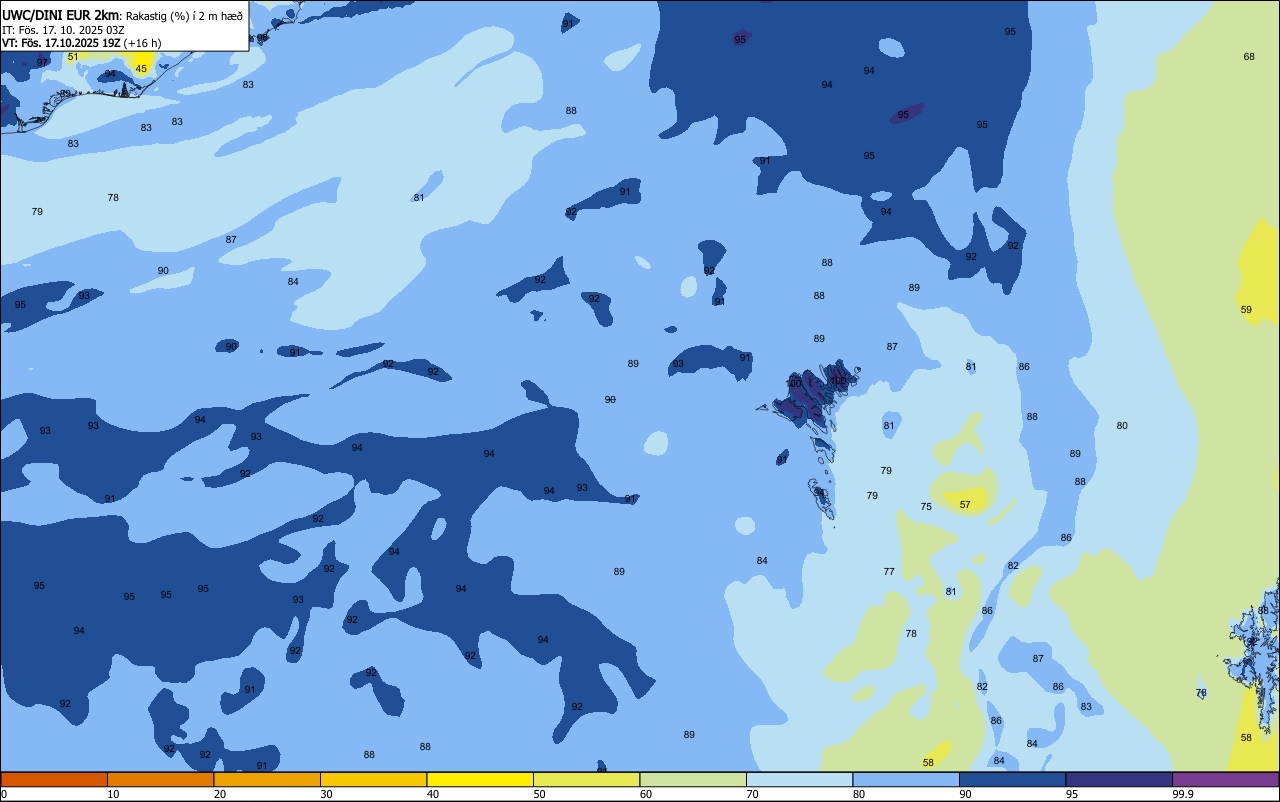Click the medium blue 80–90 legend swatch
Image resolution: width=1280 pixels, height=802 pixels.
[906, 779]
